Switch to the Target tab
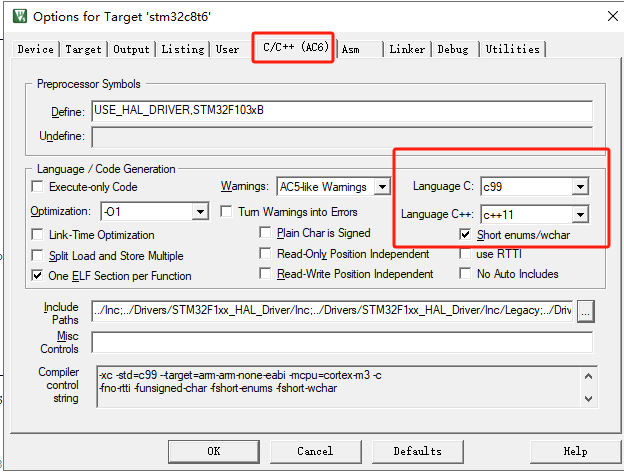Viewport: 624px width, 472px height. (x=83, y=49)
